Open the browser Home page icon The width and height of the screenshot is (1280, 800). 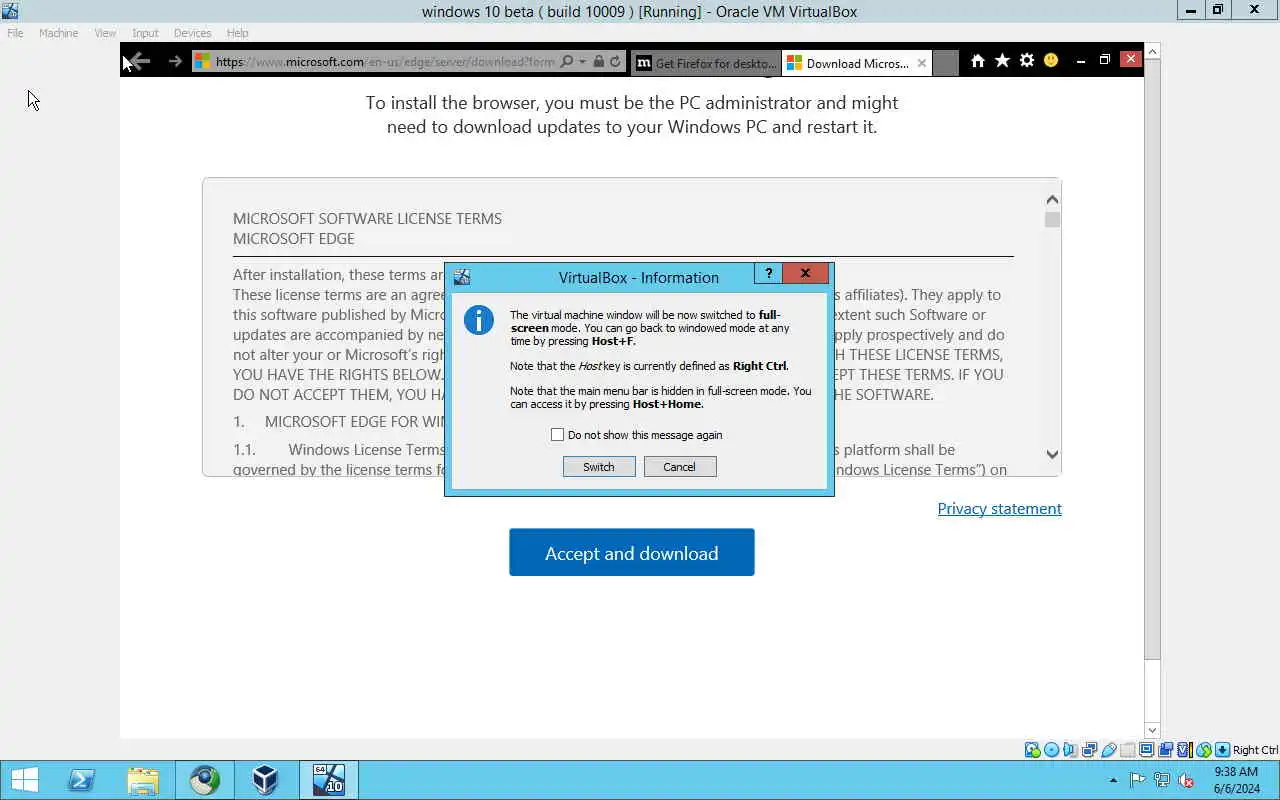(x=978, y=61)
